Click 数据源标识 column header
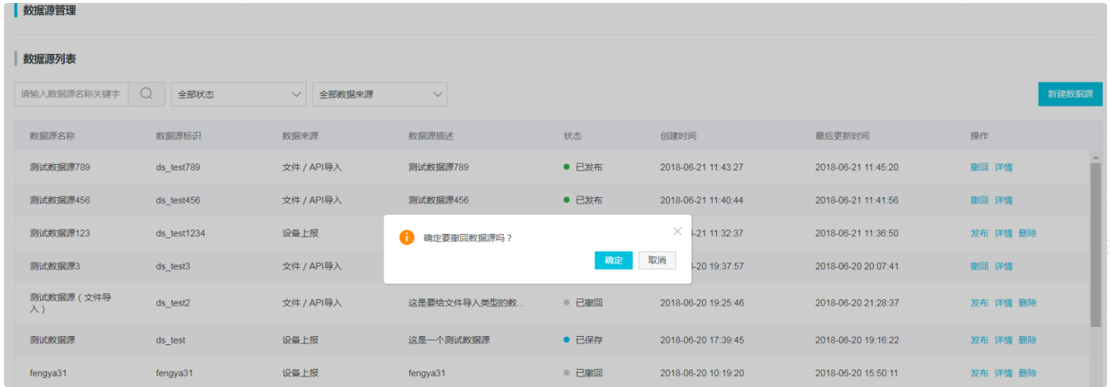Screen dimensions: 1110x387 pos(178,135)
